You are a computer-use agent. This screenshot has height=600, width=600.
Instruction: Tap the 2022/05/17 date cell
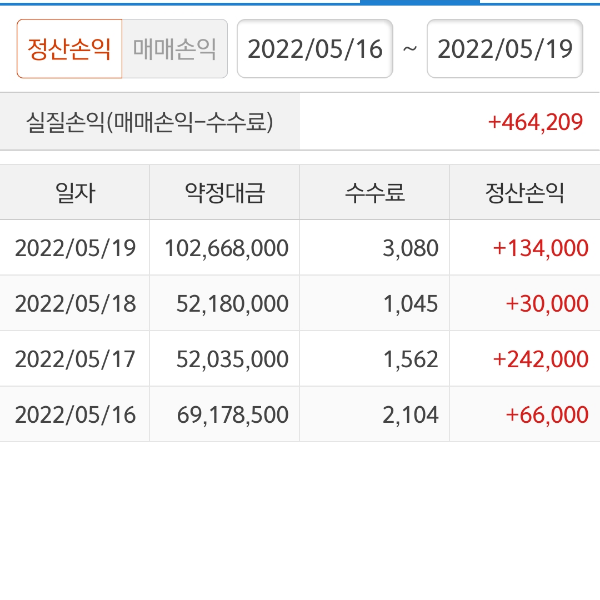pyautogui.click(x=75, y=359)
